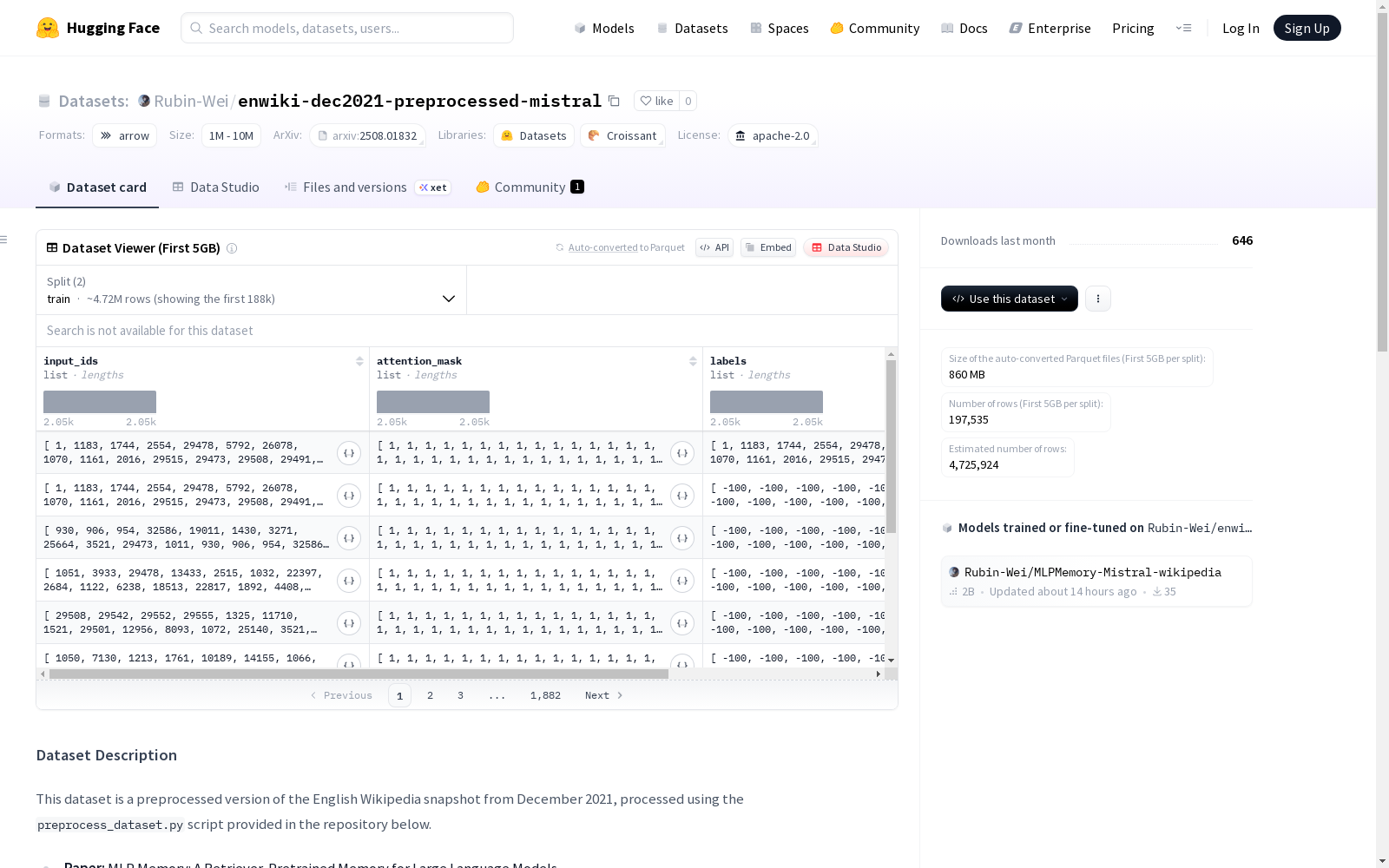Click the red Data Studio button in viewer header

pyautogui.click(x=846, y=247)
